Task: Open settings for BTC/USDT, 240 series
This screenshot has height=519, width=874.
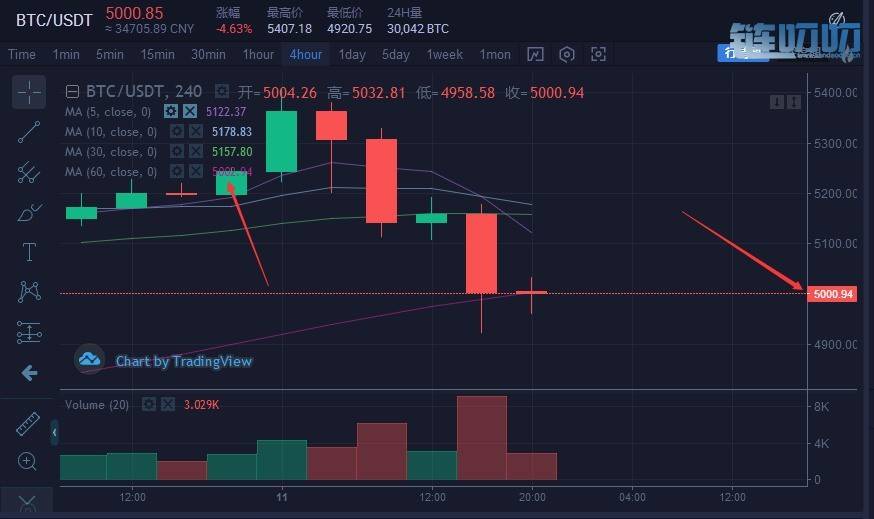Action: coord(221,91)
